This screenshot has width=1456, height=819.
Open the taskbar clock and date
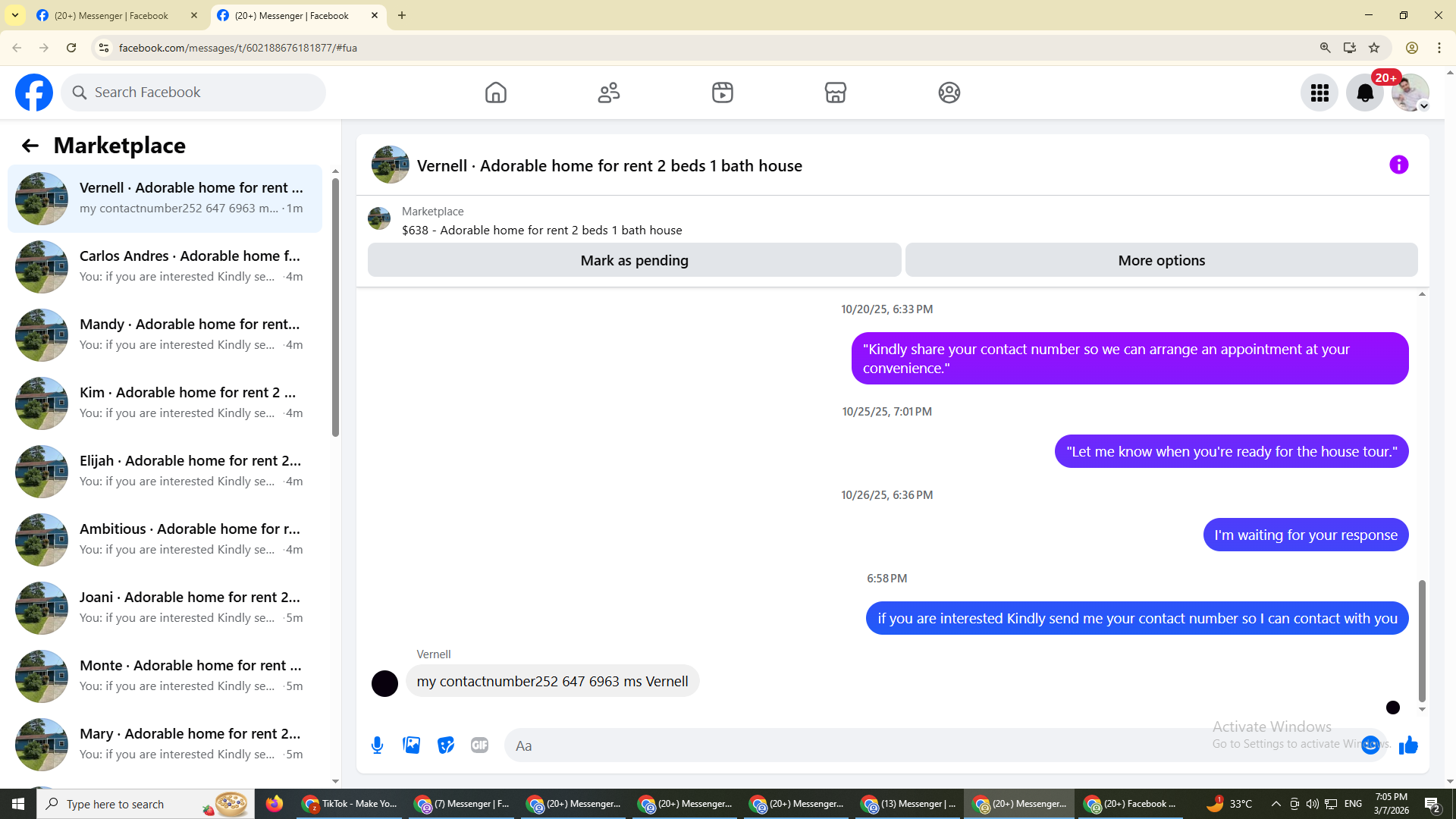(x=1391, y=804)
